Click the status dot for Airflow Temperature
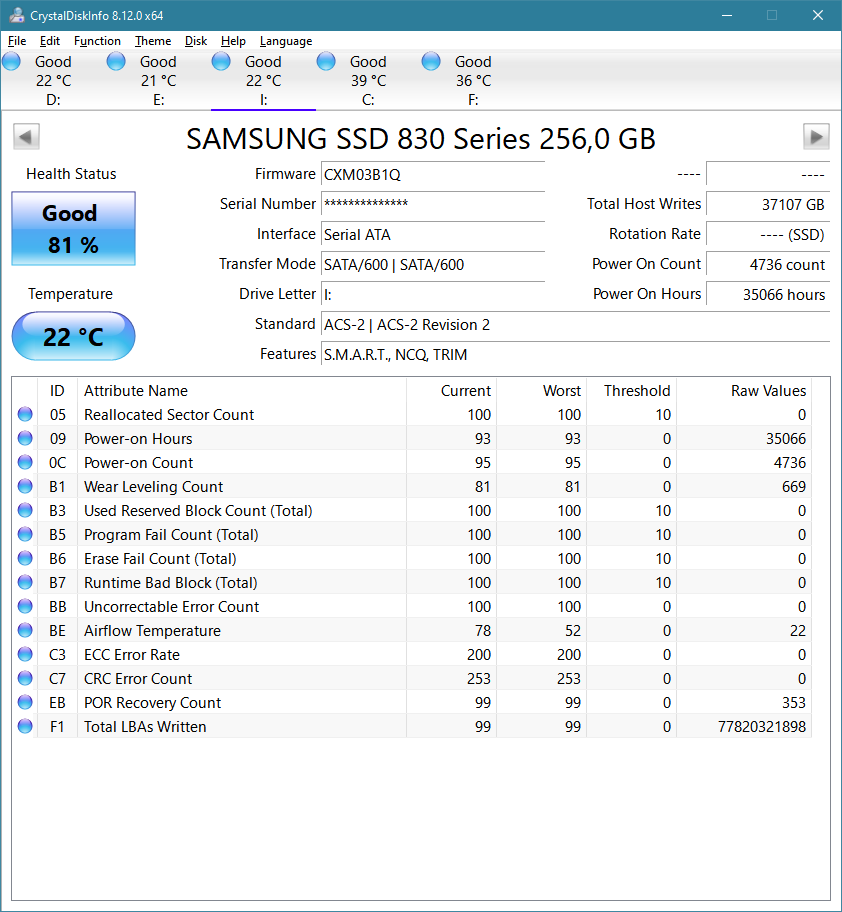 point(25,630)
